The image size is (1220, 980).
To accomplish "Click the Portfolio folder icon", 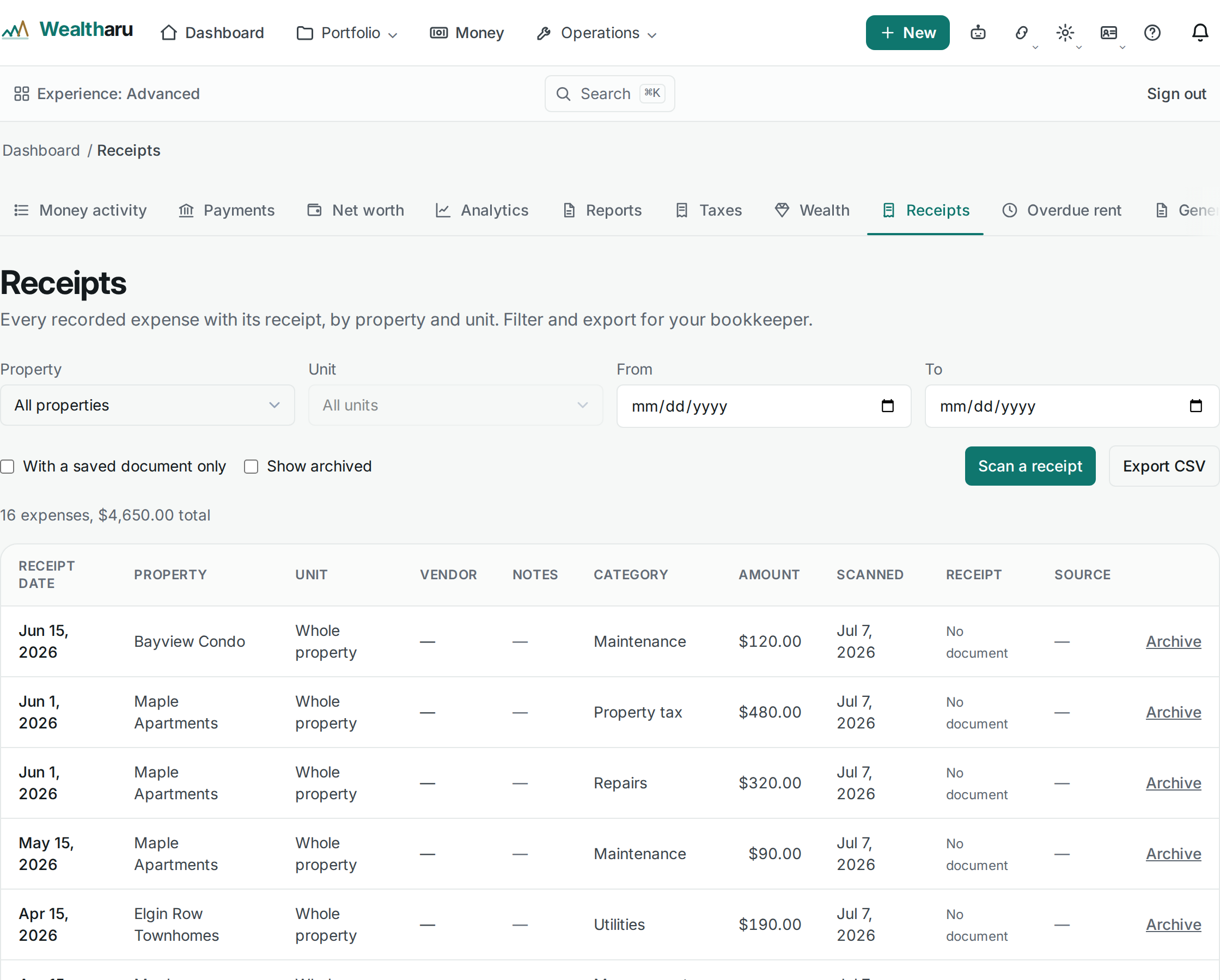I will point(304,33).
